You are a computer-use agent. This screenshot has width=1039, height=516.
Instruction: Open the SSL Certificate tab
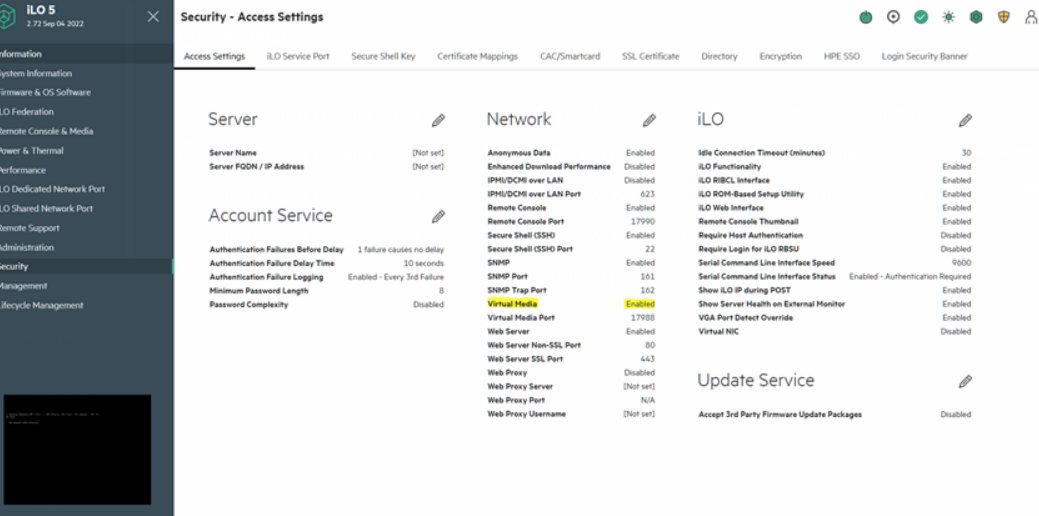pyautogui.click(x=651, y=56)
